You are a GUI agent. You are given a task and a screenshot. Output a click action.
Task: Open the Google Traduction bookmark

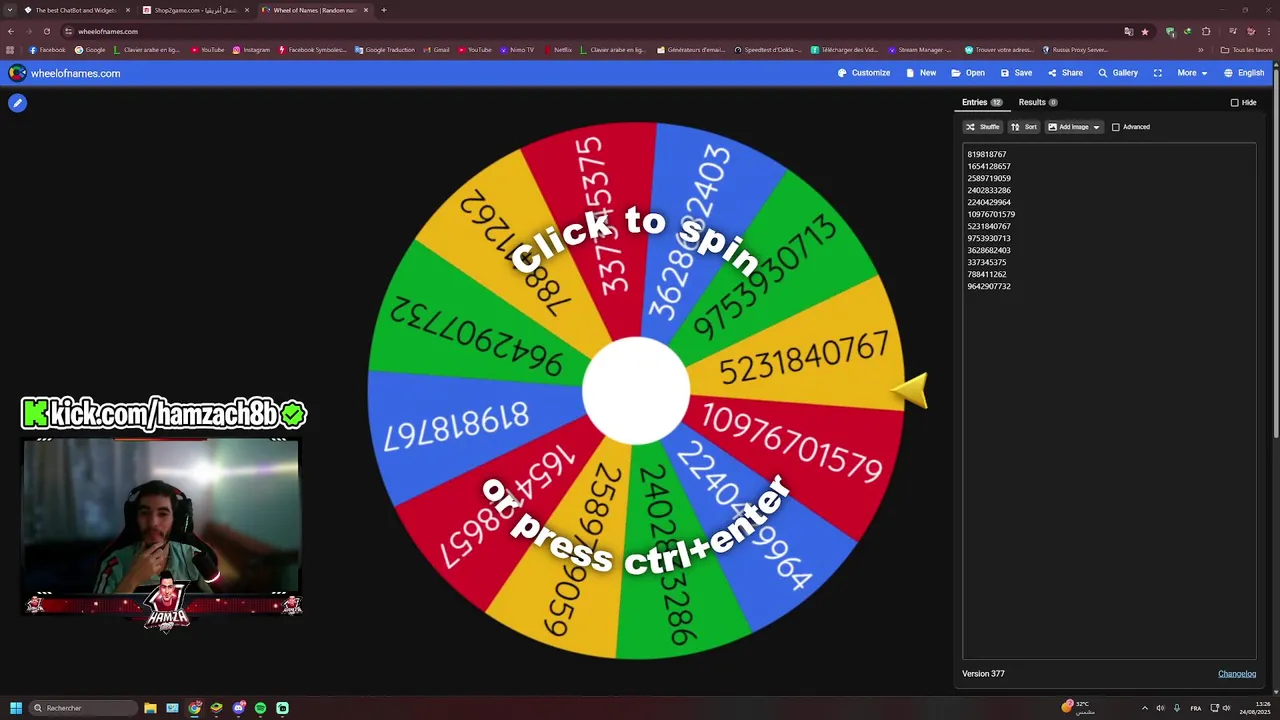[385, 50]
